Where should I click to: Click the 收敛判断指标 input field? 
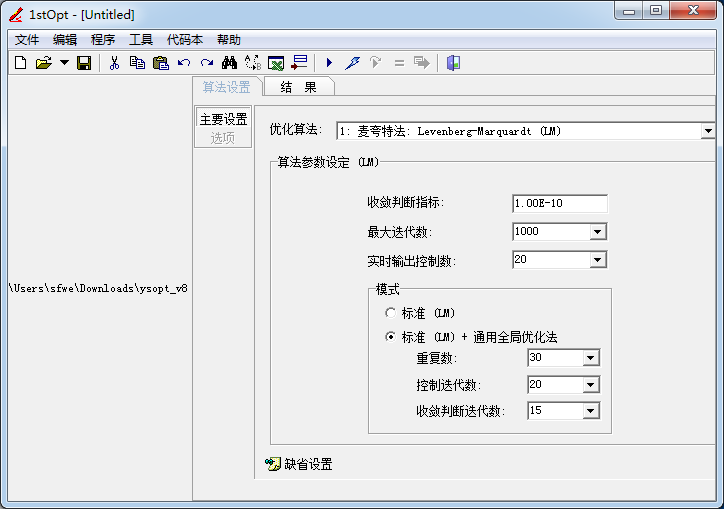(x=560, y=203)
